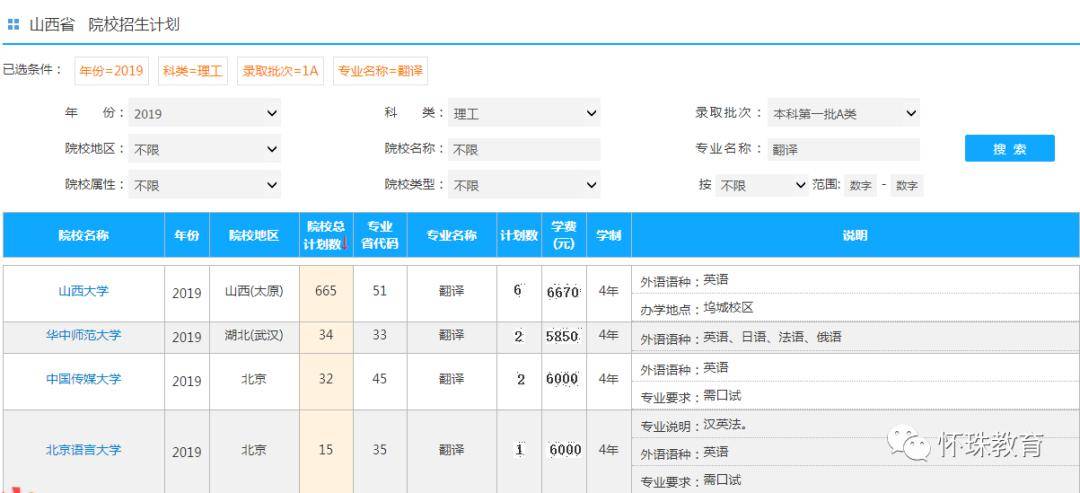Viewport: 1080px width, 493px height.
Task: Click the 院校名称 input field
Action: [x=524, y=149]
